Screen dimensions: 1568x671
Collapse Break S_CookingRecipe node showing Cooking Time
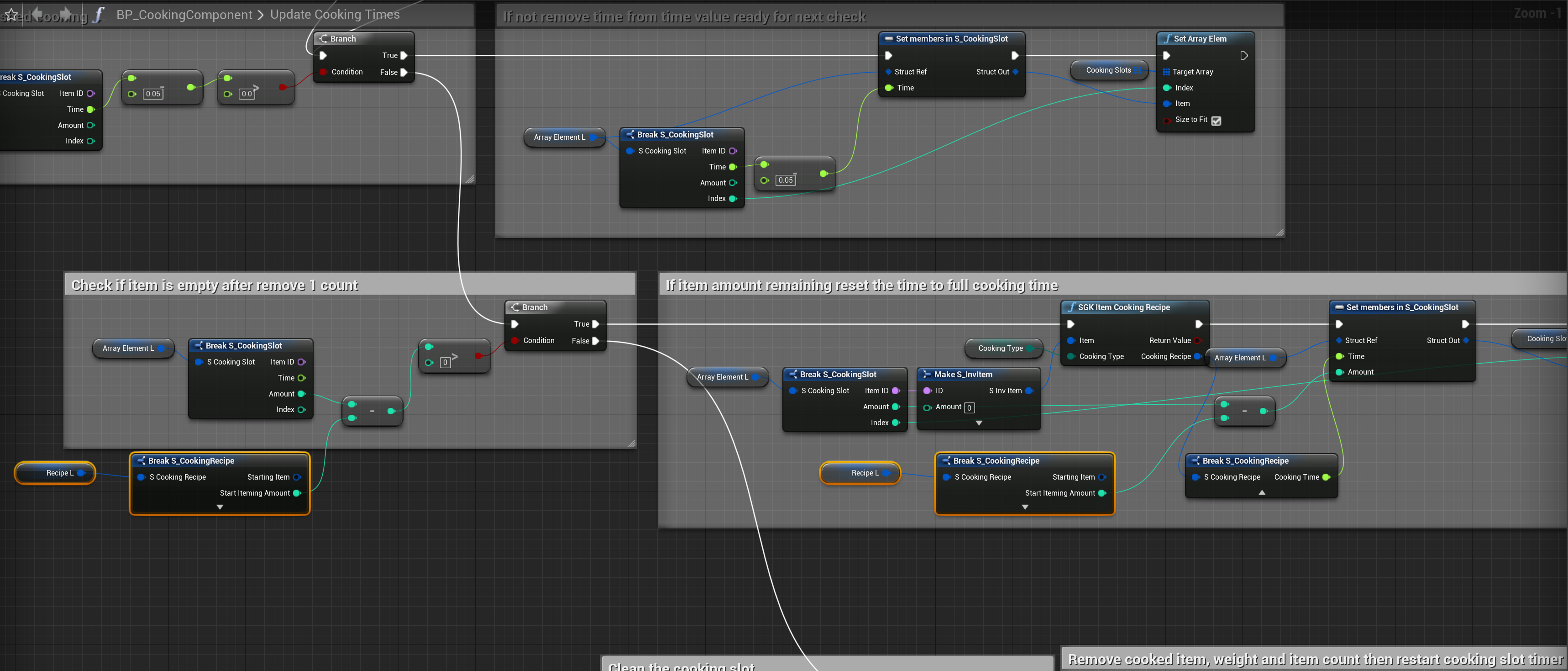click(1262, 492)
